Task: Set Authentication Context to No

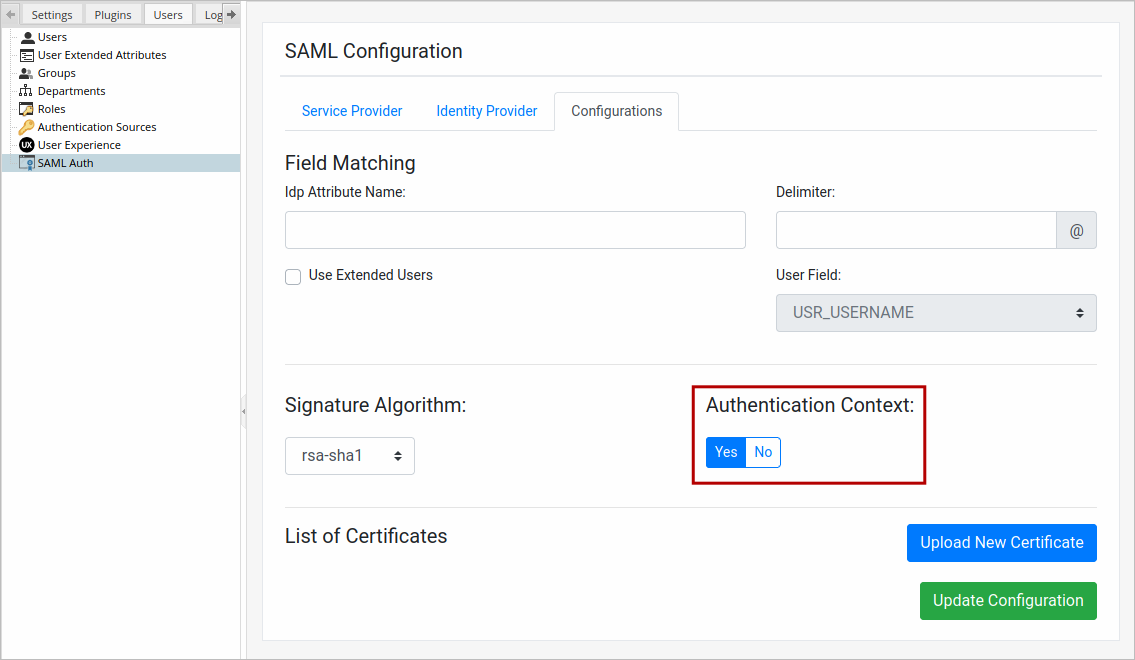Action: [763, 453]
